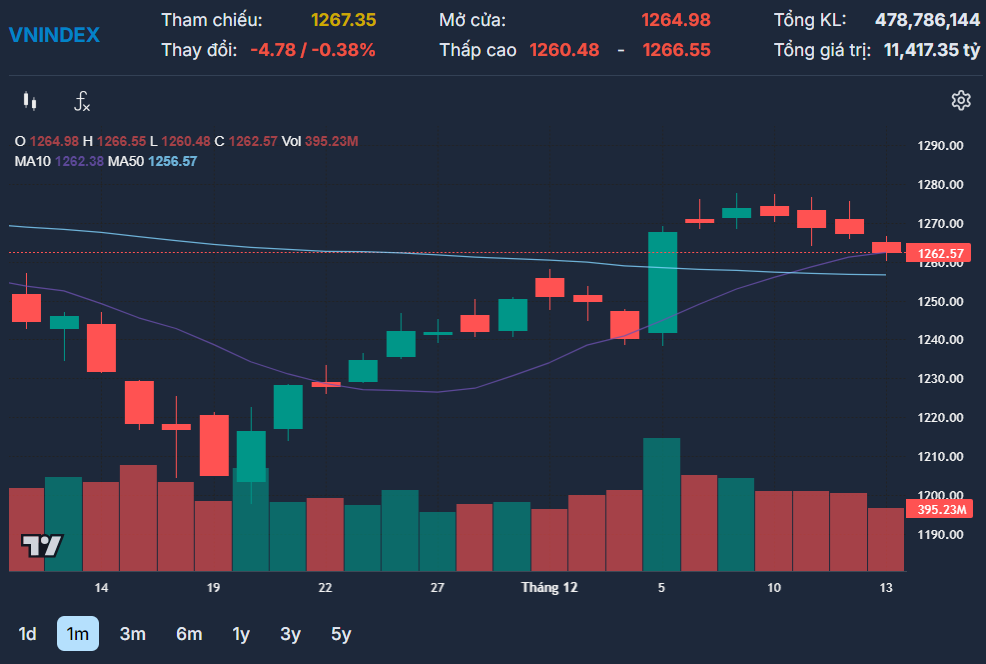The image size is (986, 664).
Task: Open the fx indicators menu
Action: click(x=82, y=101)
